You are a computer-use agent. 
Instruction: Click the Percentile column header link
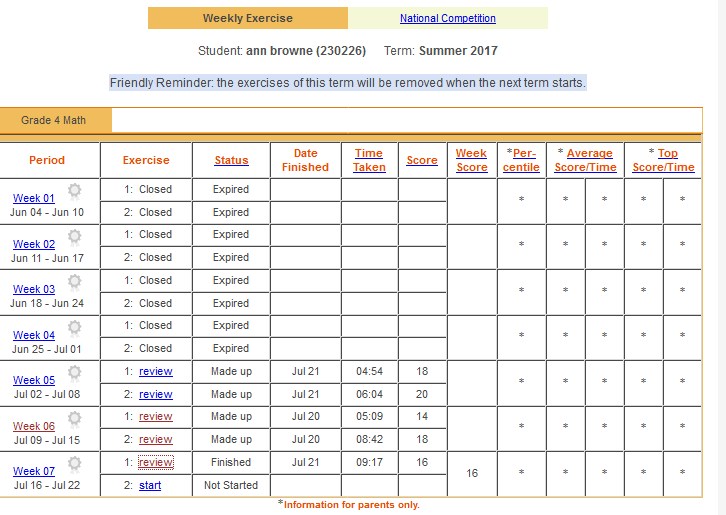click(521, 160)
